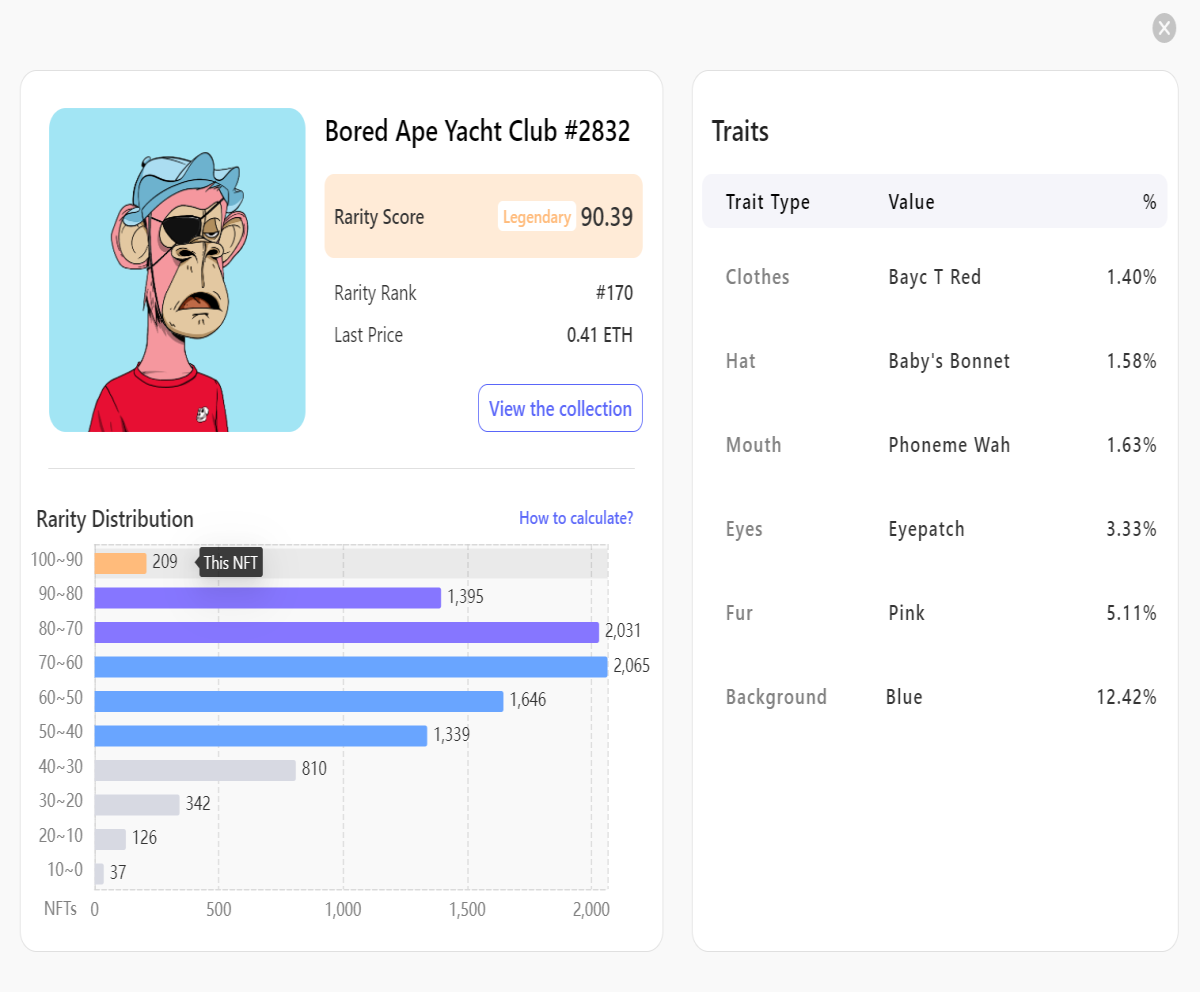The image size is (1200, 992).
Task: Close the NFT details modal
Action: point(1164,28)
